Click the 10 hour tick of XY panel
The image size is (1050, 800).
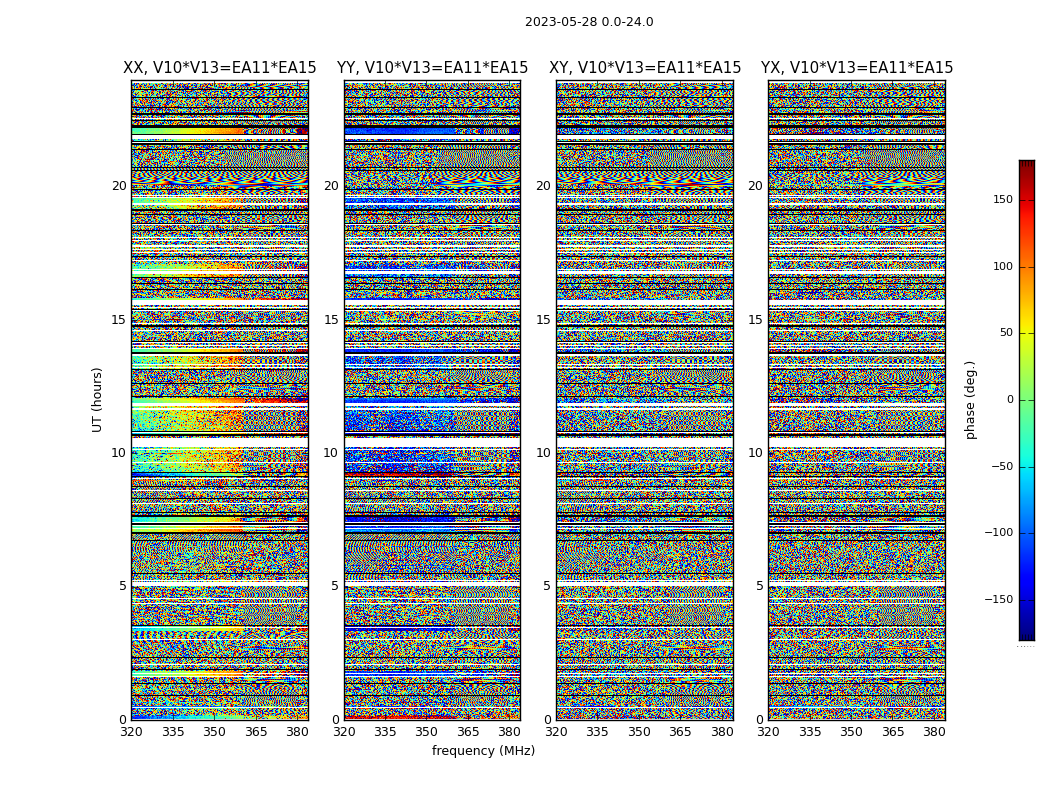click(543, 453)
